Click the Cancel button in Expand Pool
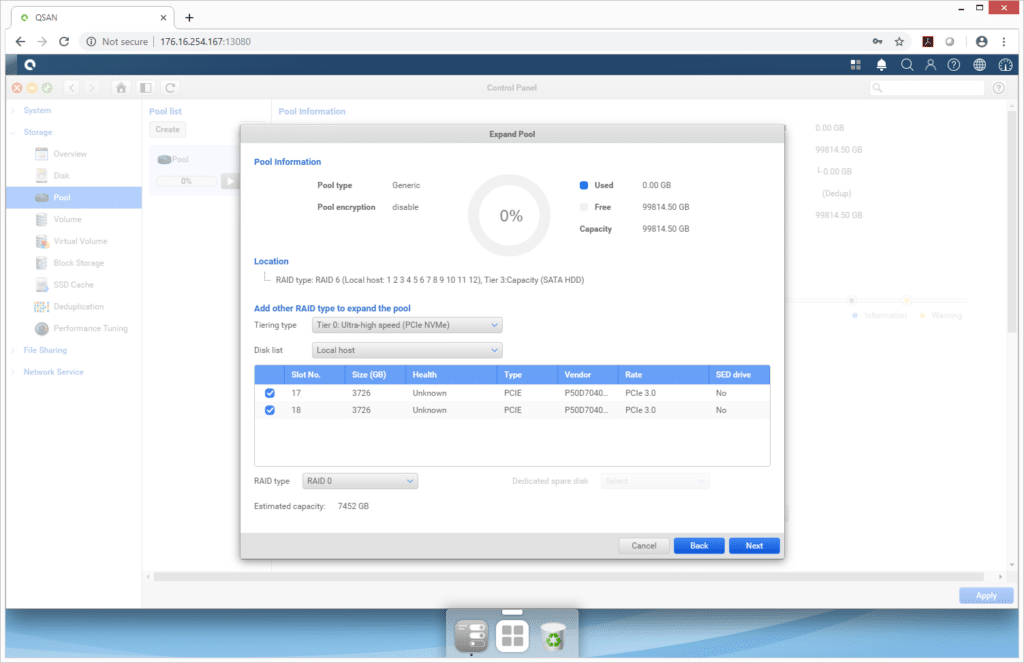1024x663 pixels. click(x=643, y=545)
